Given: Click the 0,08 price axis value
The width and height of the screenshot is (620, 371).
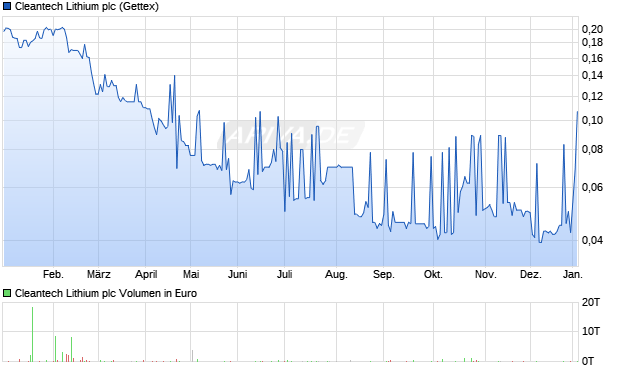Looking at the screenshot, I should tap(592, 150).
